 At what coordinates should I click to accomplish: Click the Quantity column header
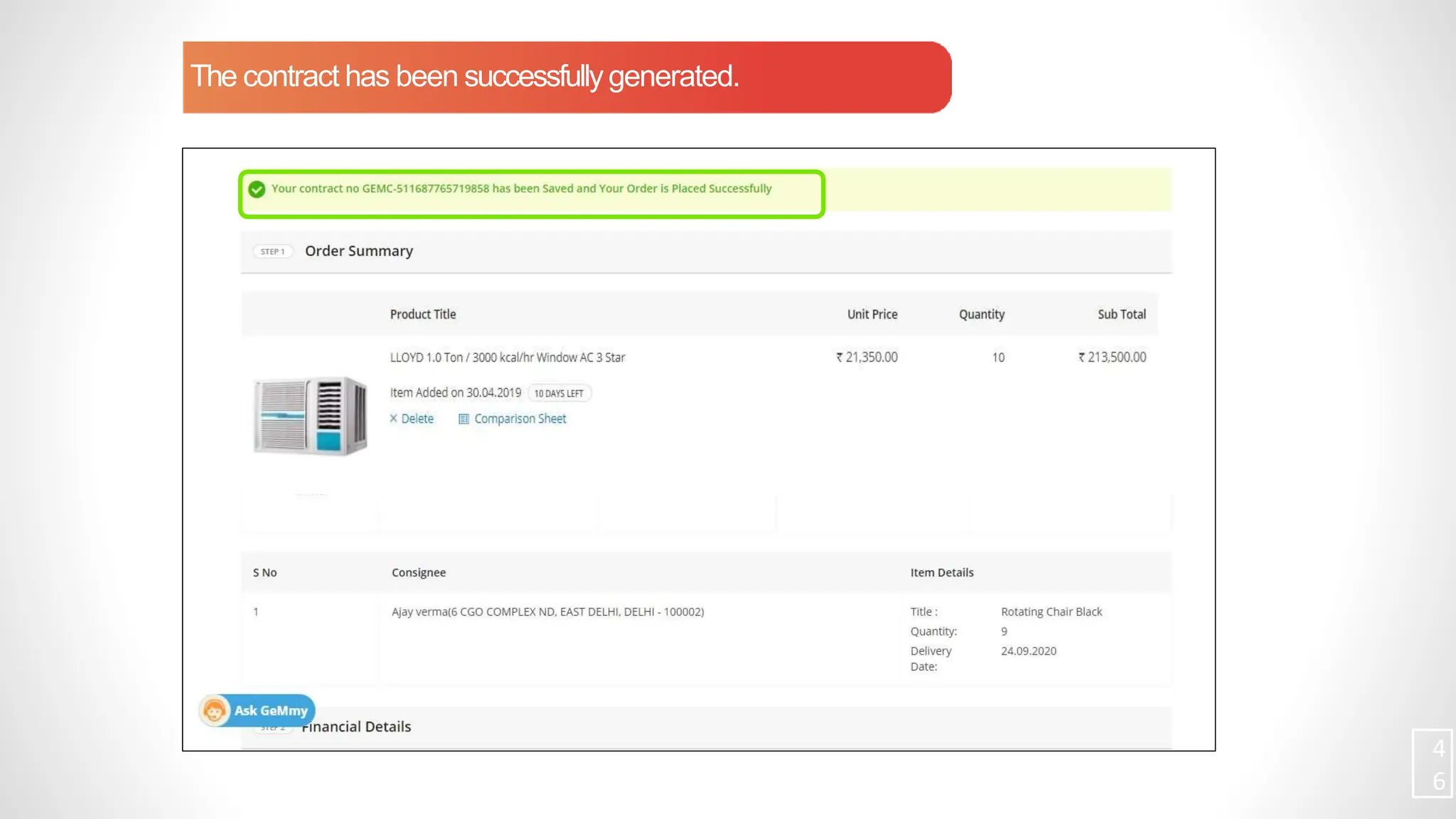click(981, 314)
